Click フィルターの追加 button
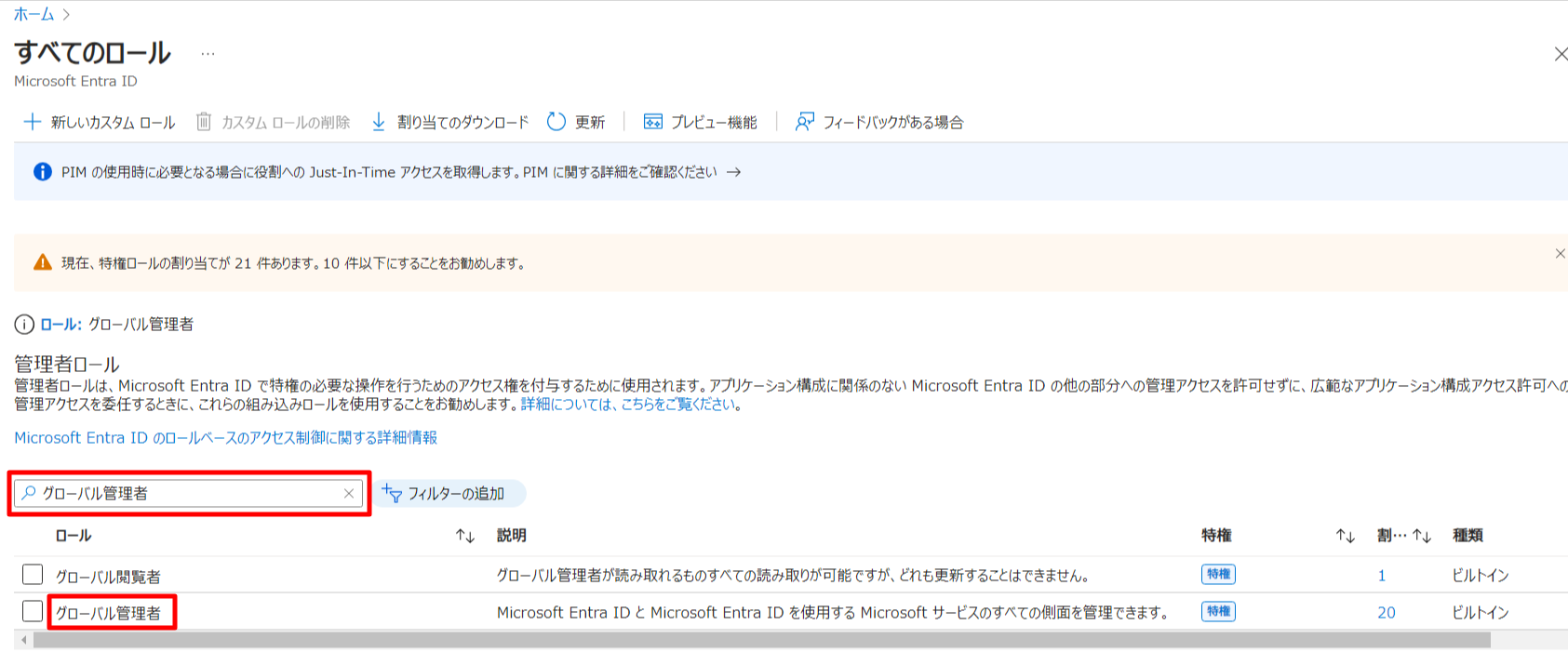 (450, 494)
